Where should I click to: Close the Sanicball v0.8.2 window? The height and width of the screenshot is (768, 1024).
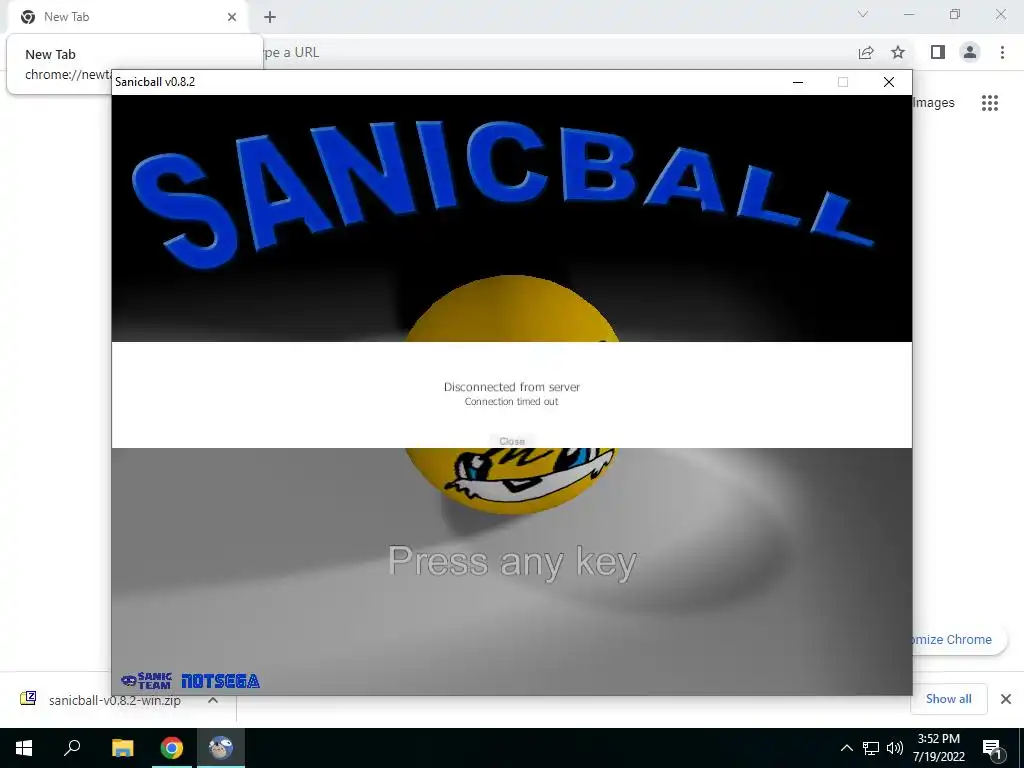(x=889, y=82)
